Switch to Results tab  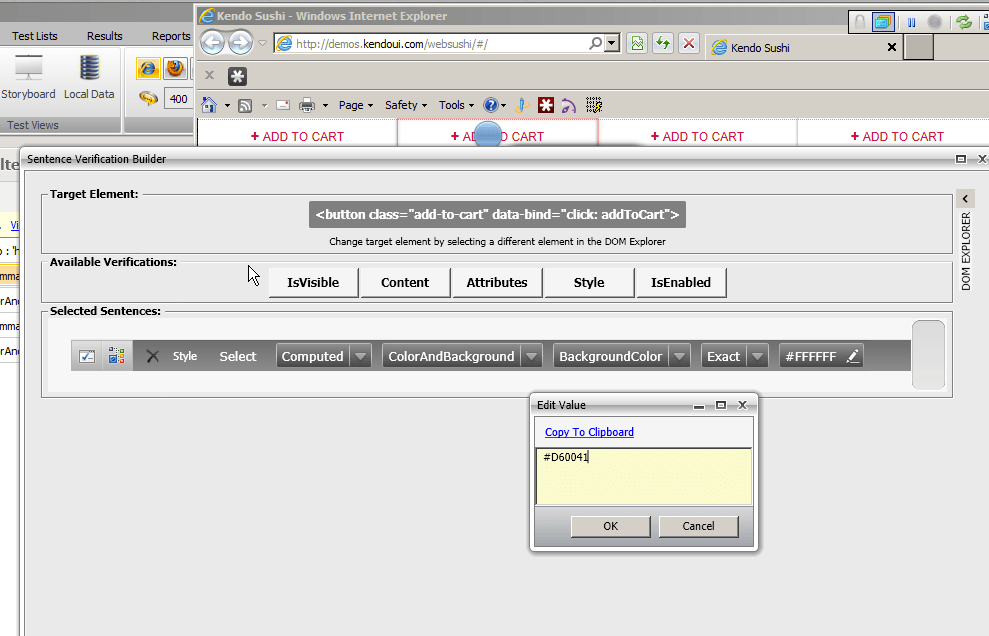coord(105,36)
